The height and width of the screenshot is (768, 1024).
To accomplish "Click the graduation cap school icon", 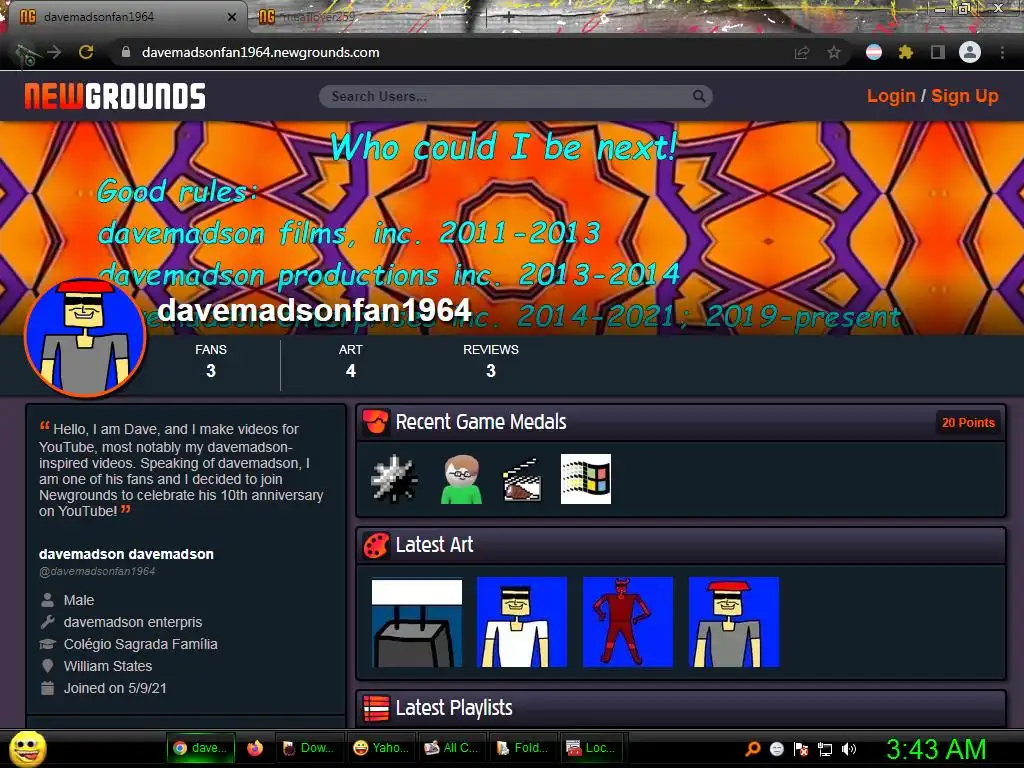I will click(47, 644).
